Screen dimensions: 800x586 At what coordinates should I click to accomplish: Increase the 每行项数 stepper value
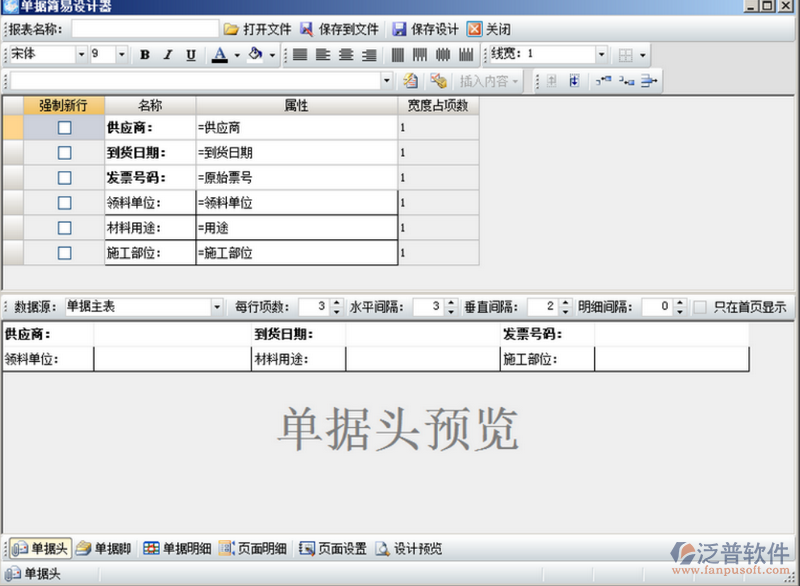pos(336,303)
